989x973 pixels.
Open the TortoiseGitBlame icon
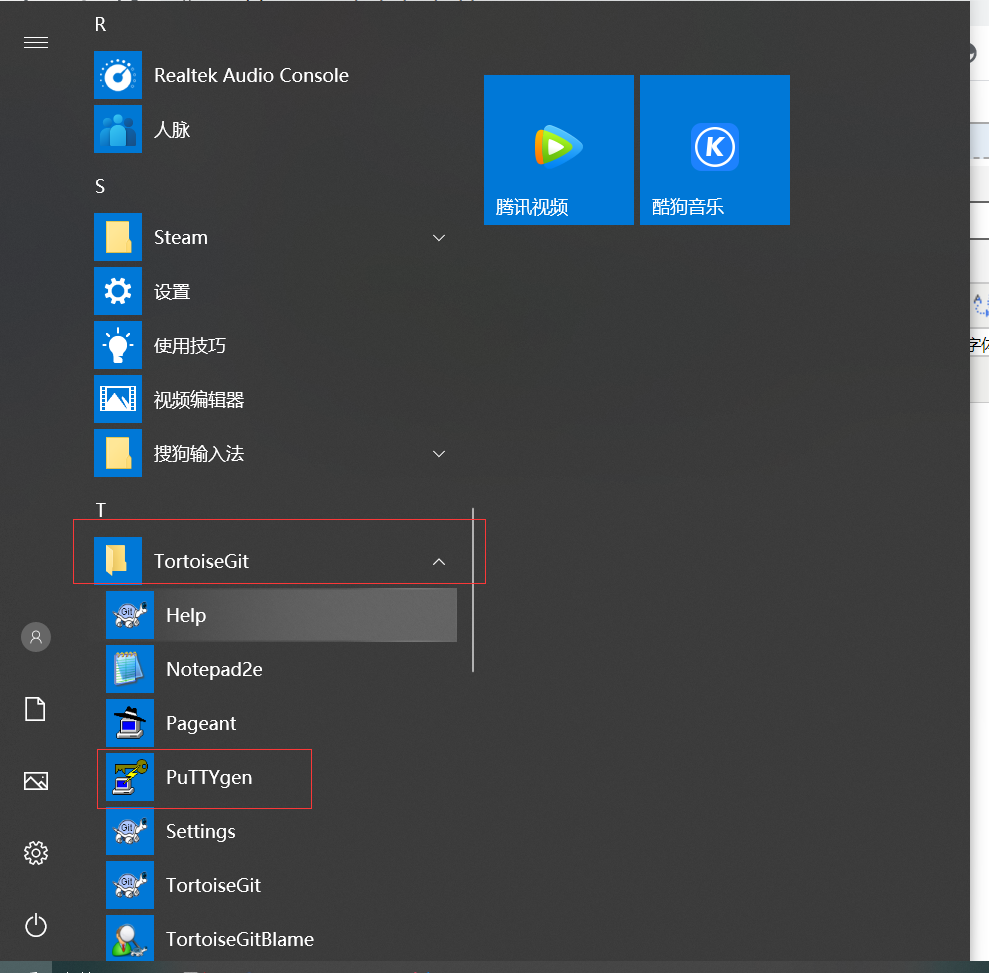tap(130, 938)
